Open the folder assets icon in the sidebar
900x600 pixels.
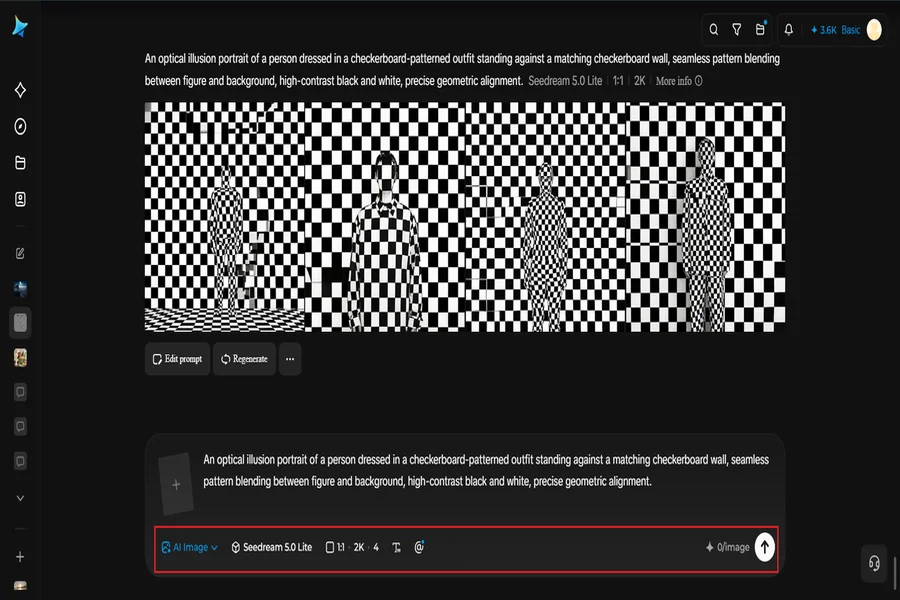tap(20, 163)
